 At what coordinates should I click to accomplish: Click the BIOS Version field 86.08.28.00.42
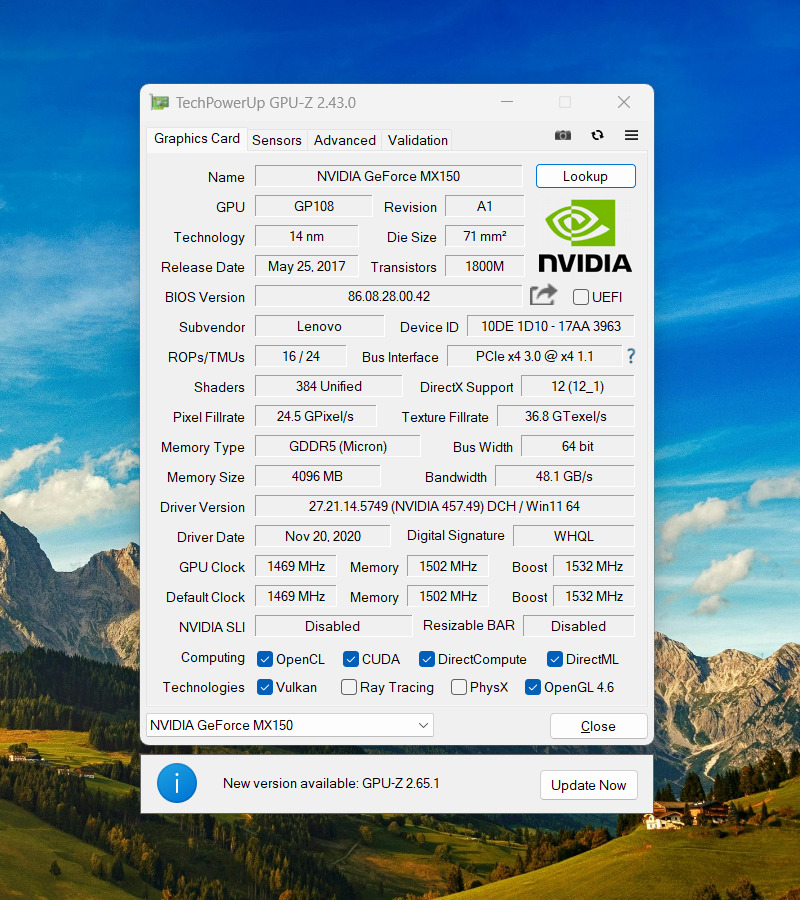(389, 296)
